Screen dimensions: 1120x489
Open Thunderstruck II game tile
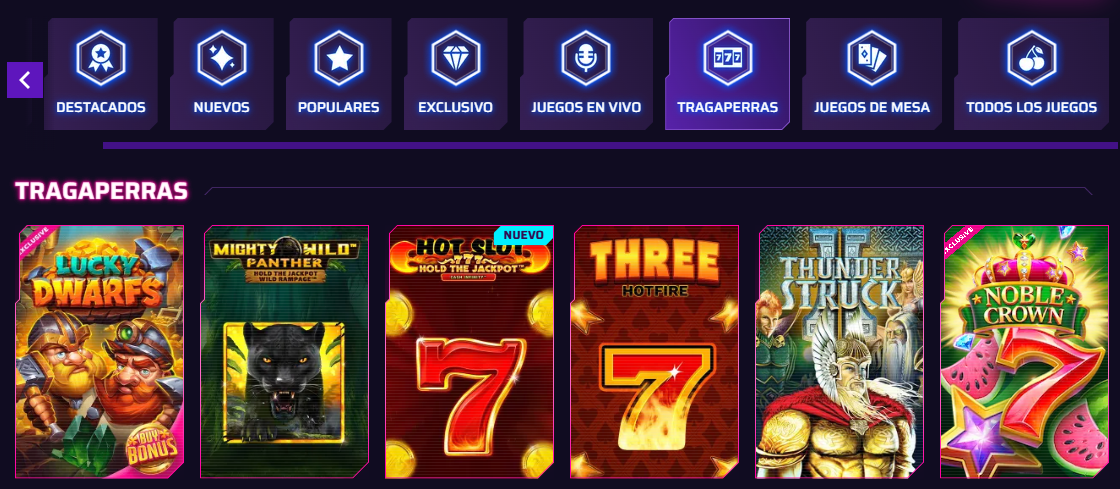(x=839, y=351)
